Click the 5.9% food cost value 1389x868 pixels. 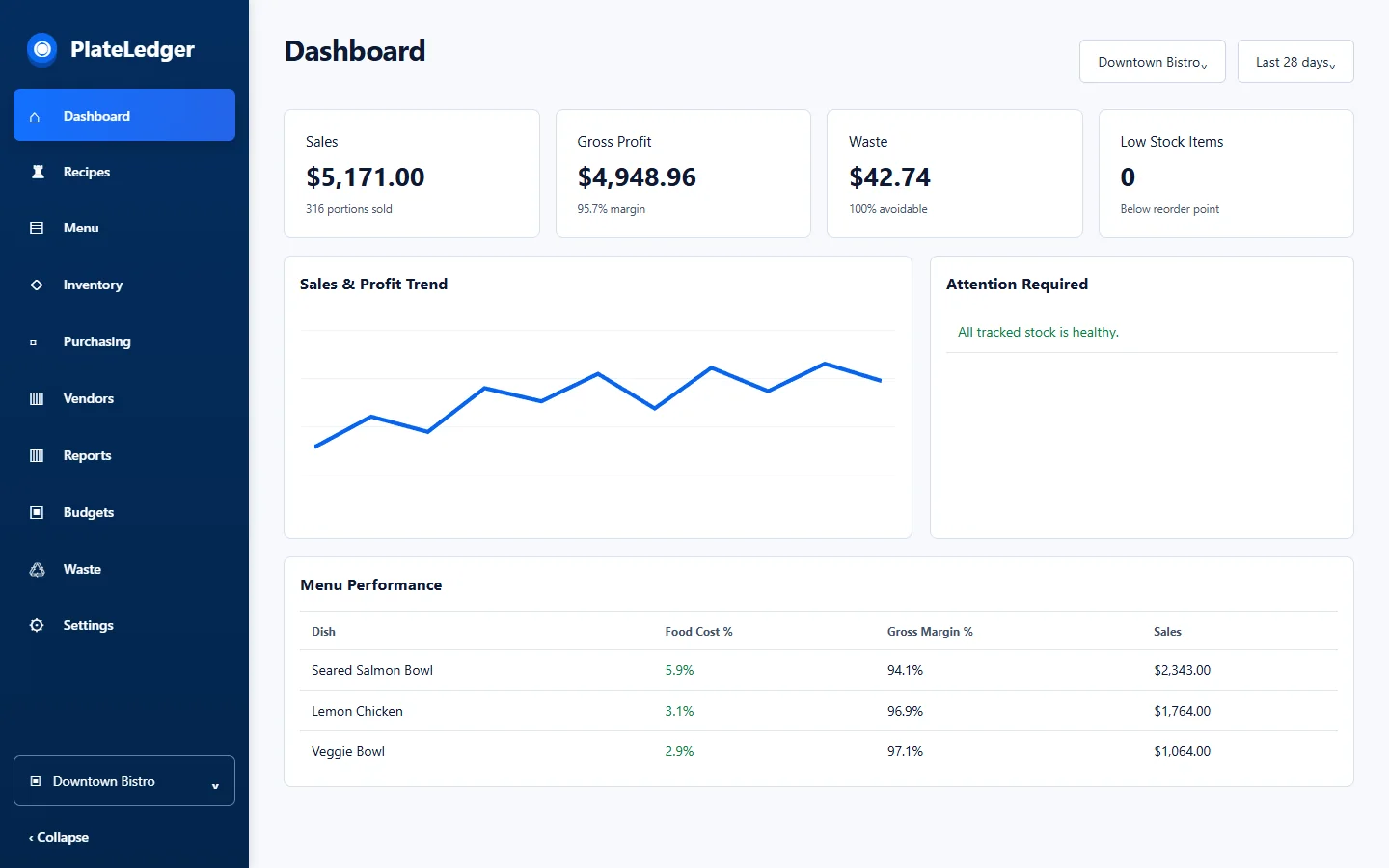pyautogui.click(x=679, y=670)
